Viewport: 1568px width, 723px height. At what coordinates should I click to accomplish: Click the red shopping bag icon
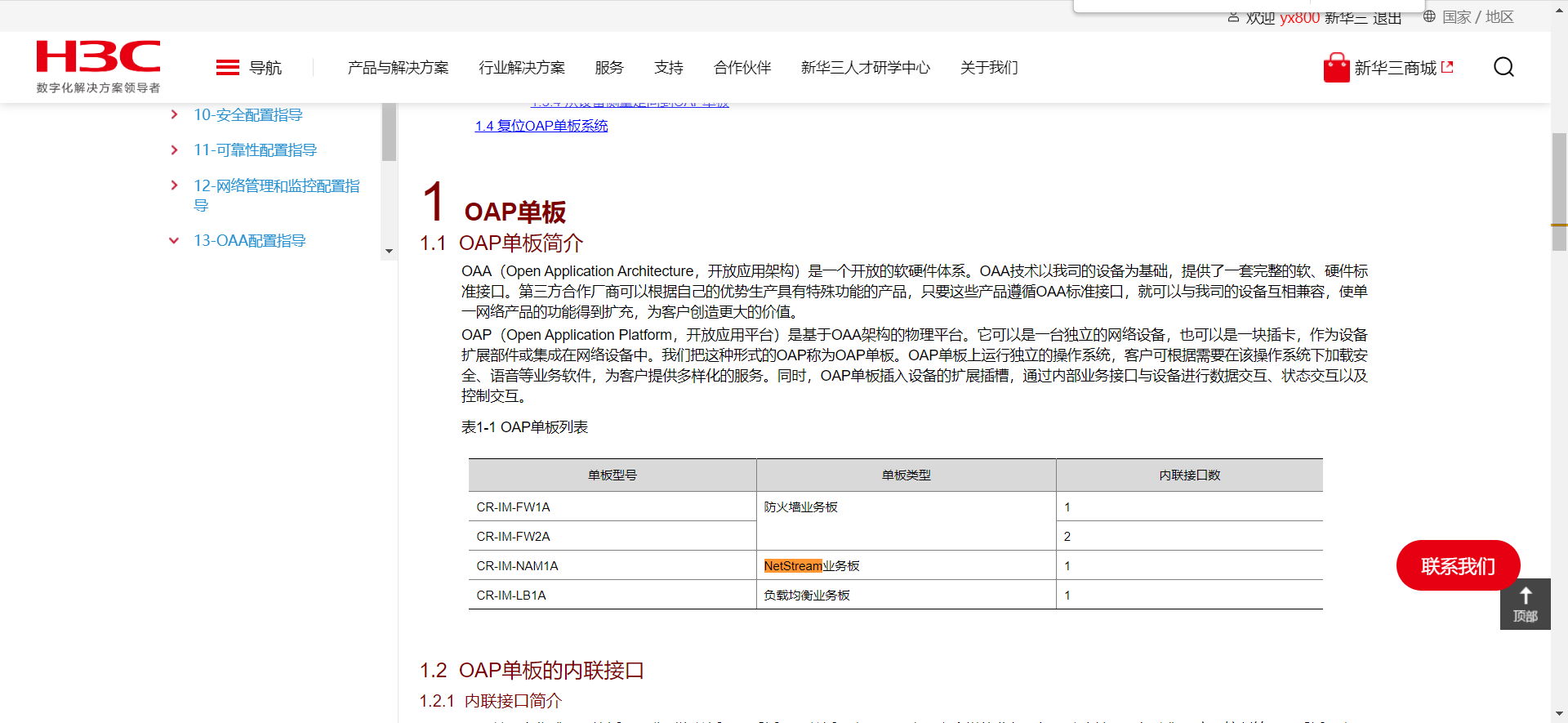(1336, 68)
